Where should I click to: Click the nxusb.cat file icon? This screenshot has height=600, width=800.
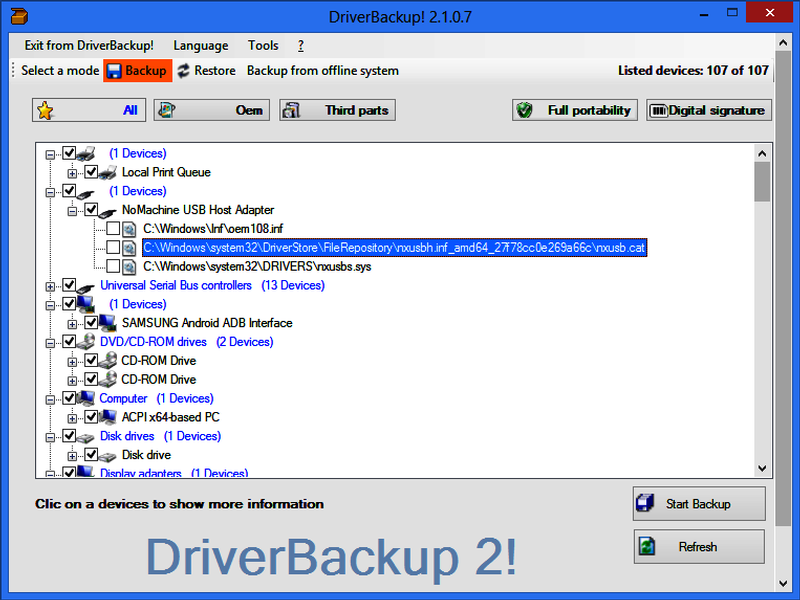coord(129,248)
